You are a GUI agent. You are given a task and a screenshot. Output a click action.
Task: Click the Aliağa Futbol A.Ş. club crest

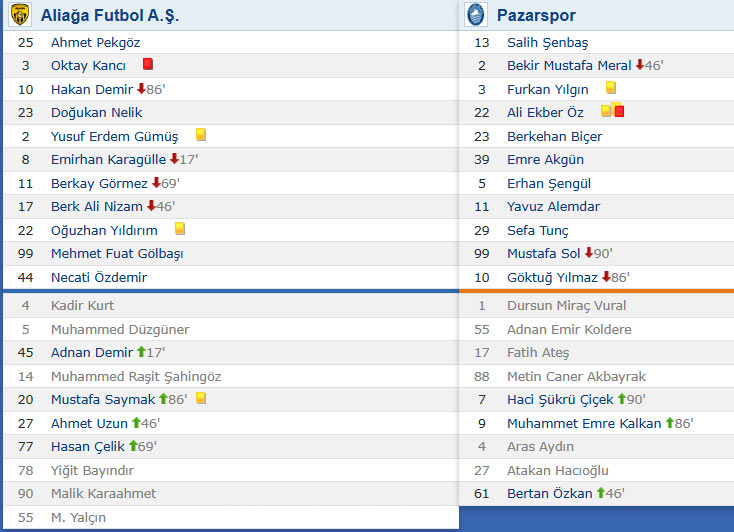[x=20, y=16]
